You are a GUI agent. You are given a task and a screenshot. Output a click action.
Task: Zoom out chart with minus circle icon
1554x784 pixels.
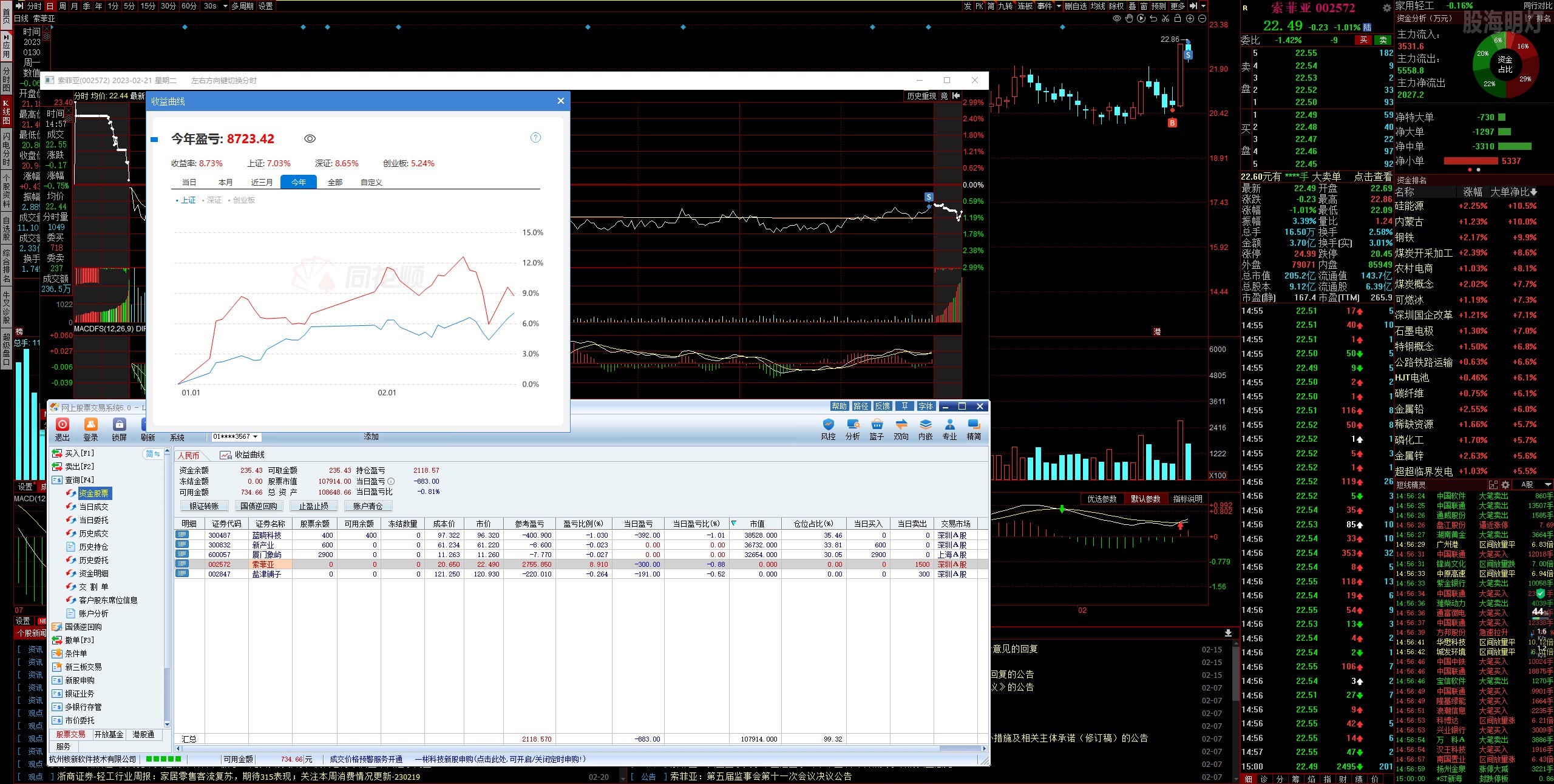(1201, 18)
